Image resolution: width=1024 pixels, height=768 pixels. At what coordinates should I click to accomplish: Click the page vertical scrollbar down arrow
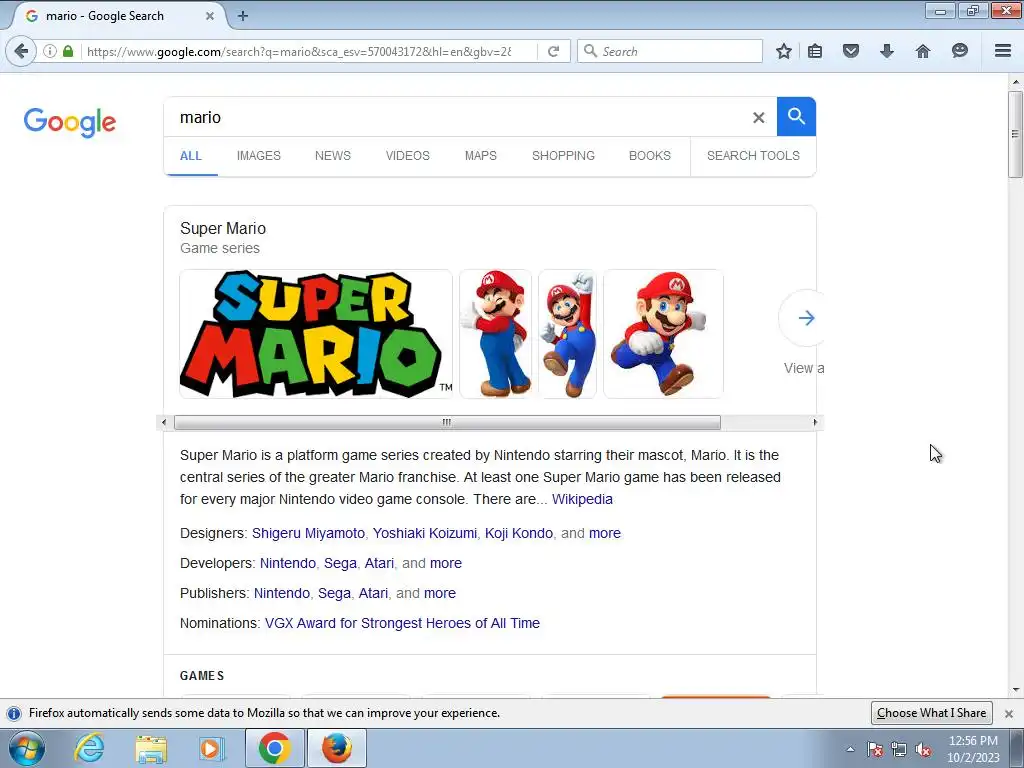coord(1015,690)
